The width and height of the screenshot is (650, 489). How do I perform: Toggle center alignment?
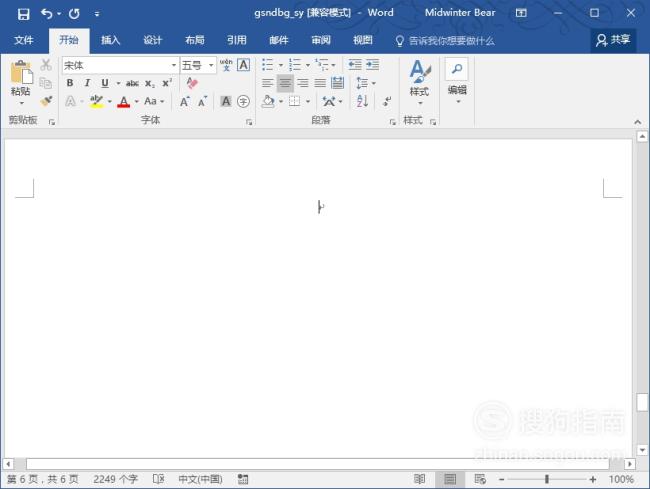[285, 83]
